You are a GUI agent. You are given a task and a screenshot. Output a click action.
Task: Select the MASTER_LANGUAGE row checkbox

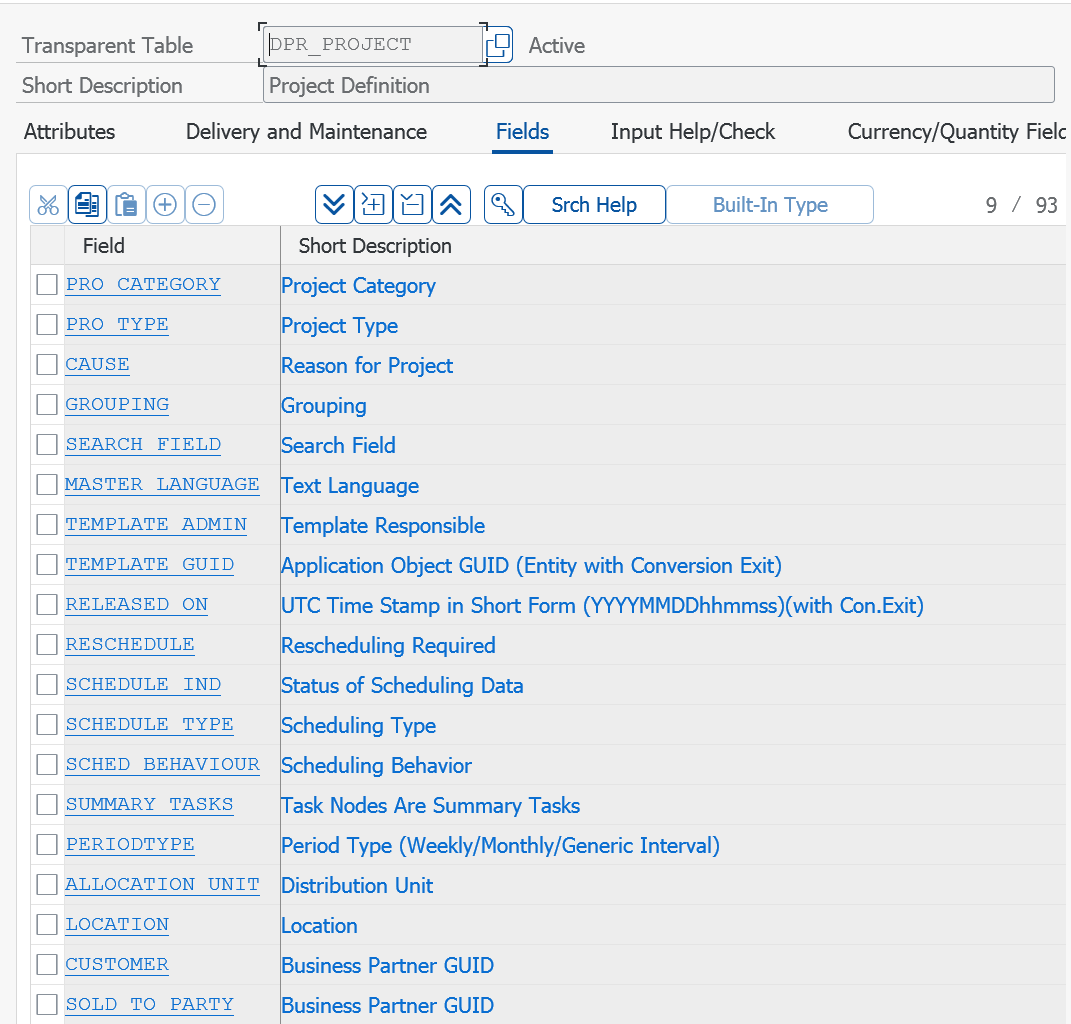click(x=47, y=484)
